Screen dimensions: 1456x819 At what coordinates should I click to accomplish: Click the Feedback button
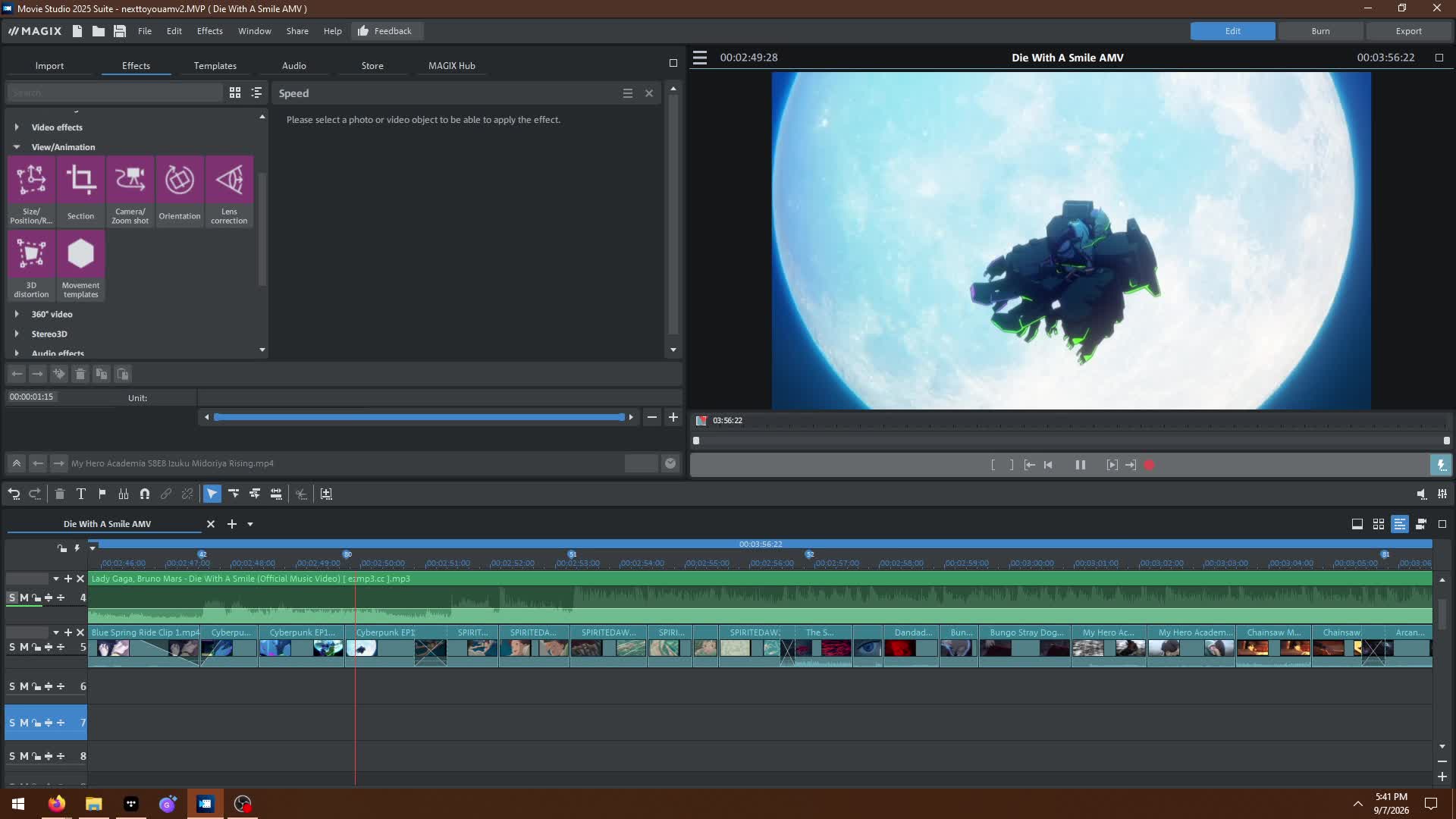[x=386, y=31]
